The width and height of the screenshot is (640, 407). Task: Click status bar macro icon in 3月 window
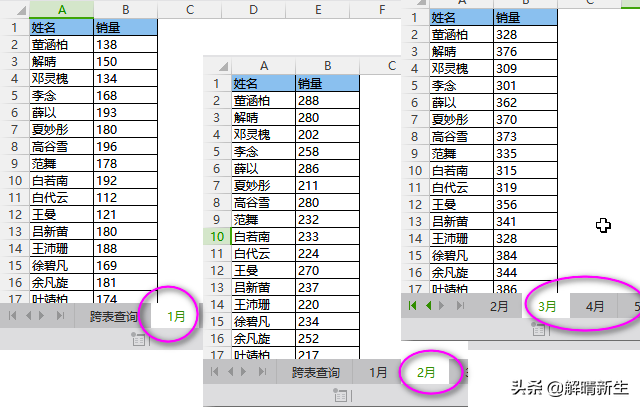click(538, 329)
